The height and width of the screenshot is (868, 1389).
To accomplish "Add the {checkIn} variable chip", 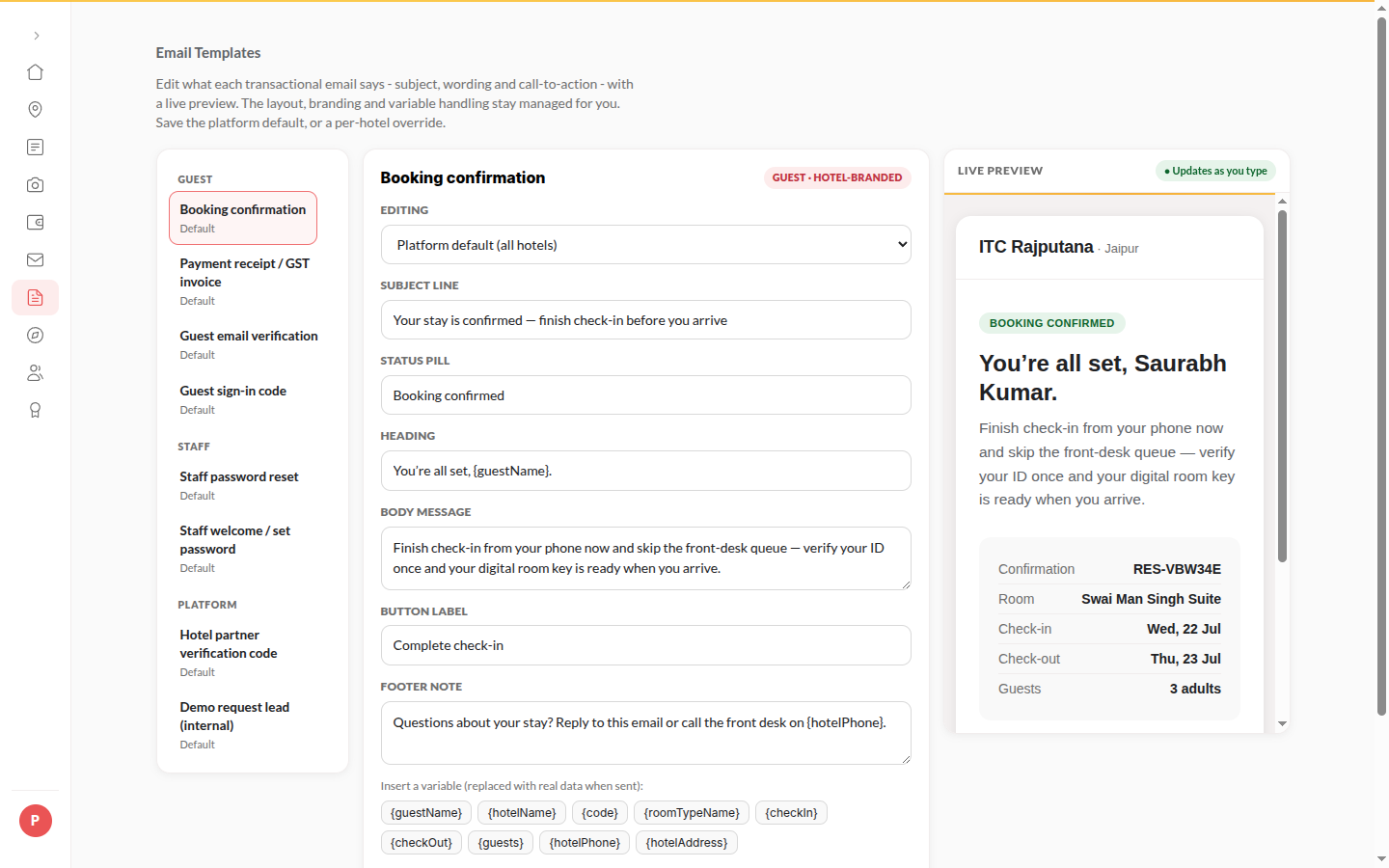I will click(791, 813).
